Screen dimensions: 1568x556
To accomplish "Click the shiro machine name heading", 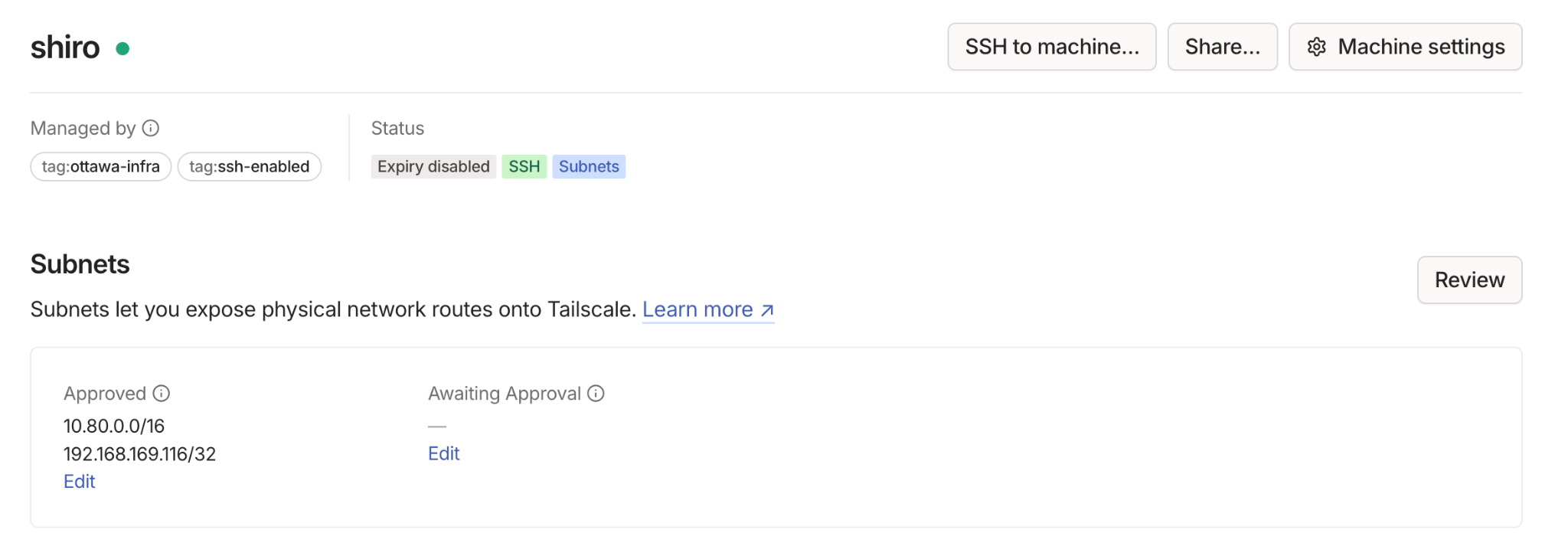I will tap(65, 47).
